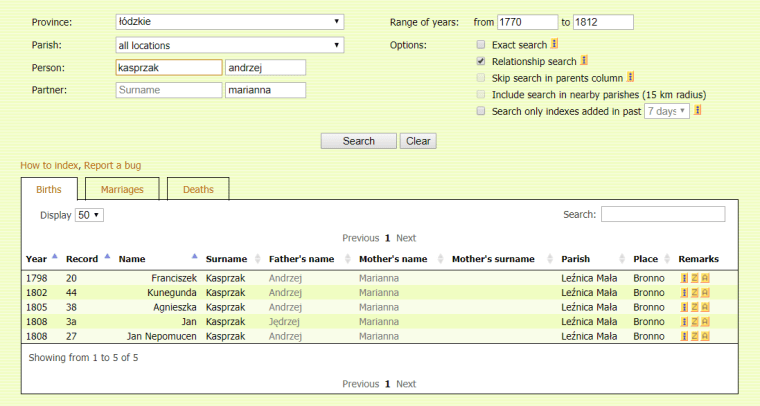Click the table filter Search box
Screen dimensions: 760x406
tap(662, 214)
